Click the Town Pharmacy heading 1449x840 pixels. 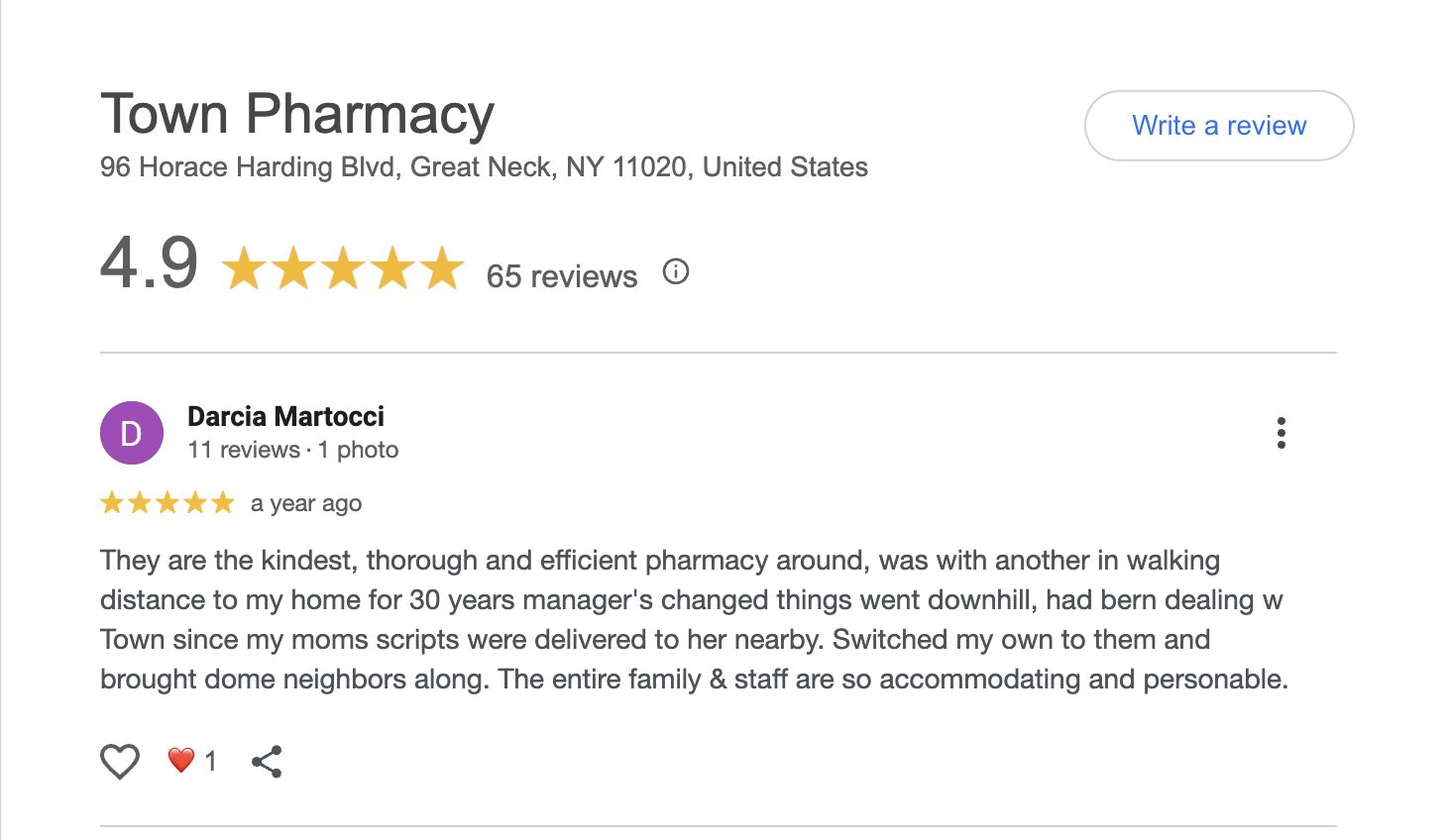[297, 114]
